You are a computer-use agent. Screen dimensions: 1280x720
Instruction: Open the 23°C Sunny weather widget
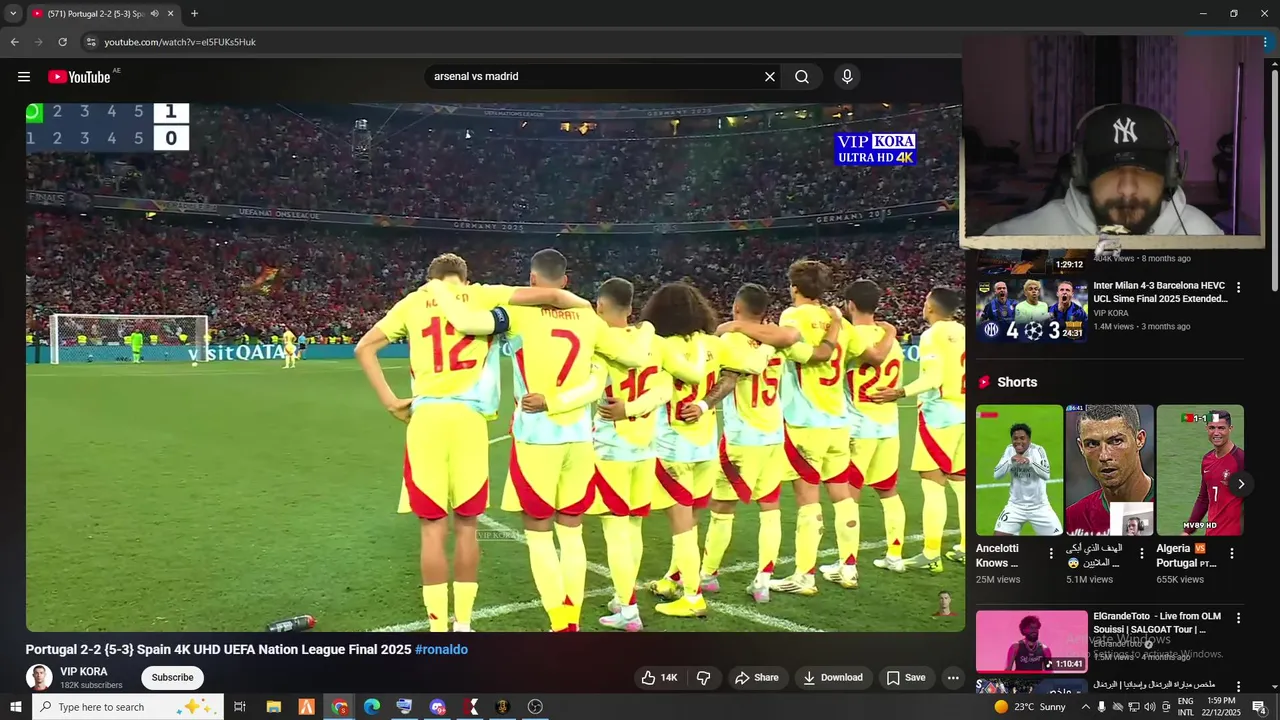1030,707
